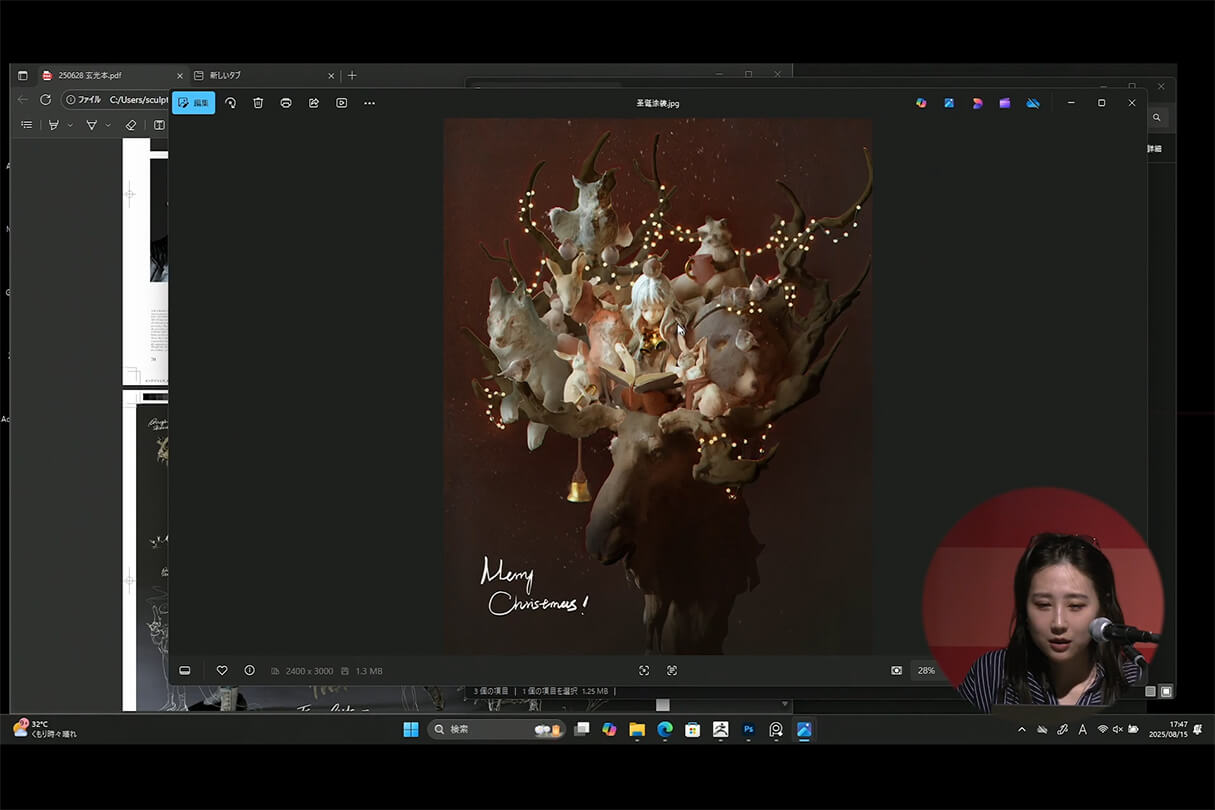Viewport: 1215px width, 810px height.
Task: Delete the photo with the trash icon
Action: pyautogui.click(x=258, y=103)
